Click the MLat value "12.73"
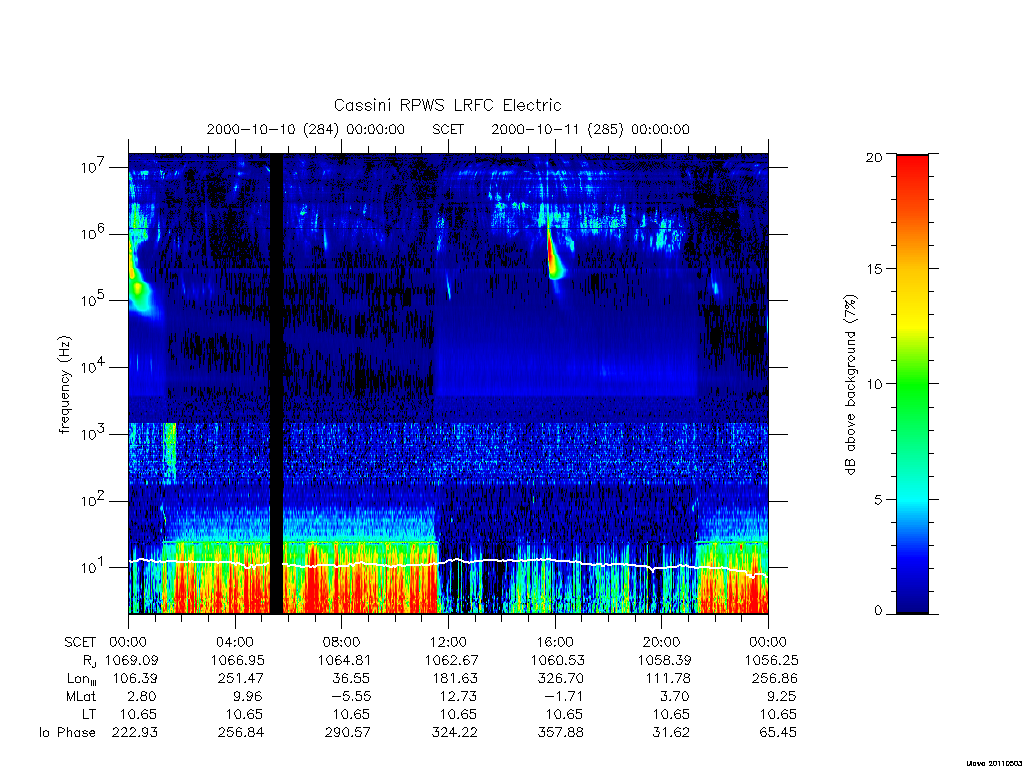 (458, 696)
